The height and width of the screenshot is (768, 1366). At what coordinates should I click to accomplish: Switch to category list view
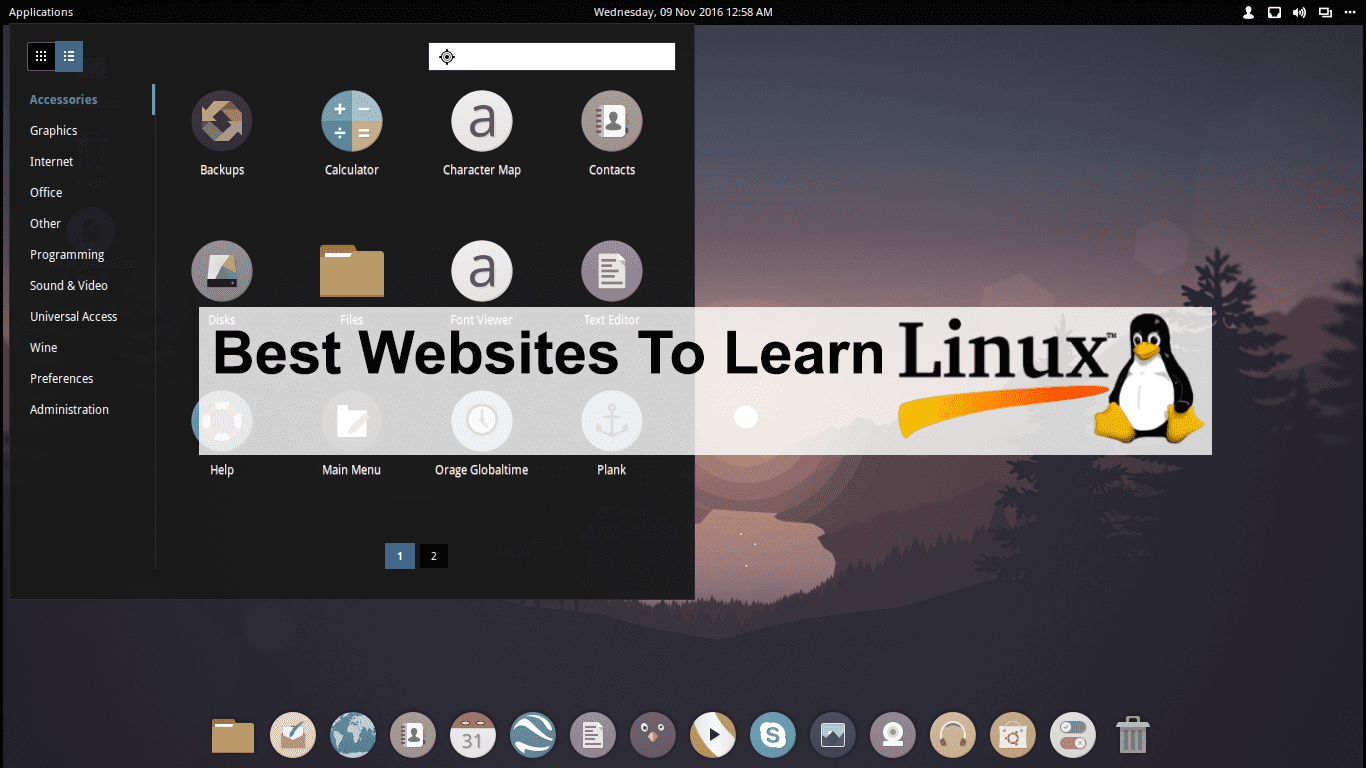(69, 56)
